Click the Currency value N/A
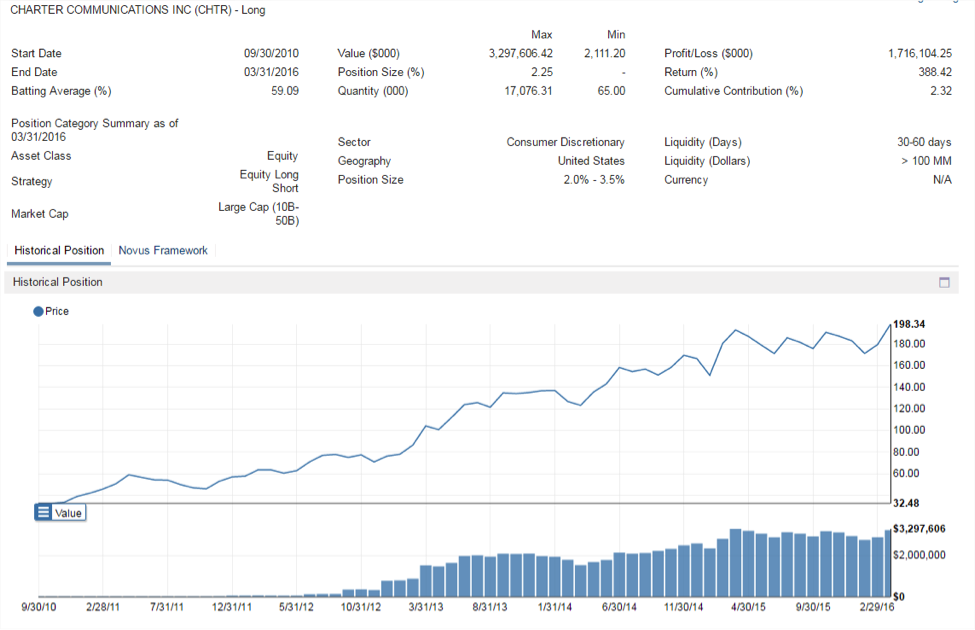Image resolution: width=975 pixels, height=630 pixels. pos(942,180)
